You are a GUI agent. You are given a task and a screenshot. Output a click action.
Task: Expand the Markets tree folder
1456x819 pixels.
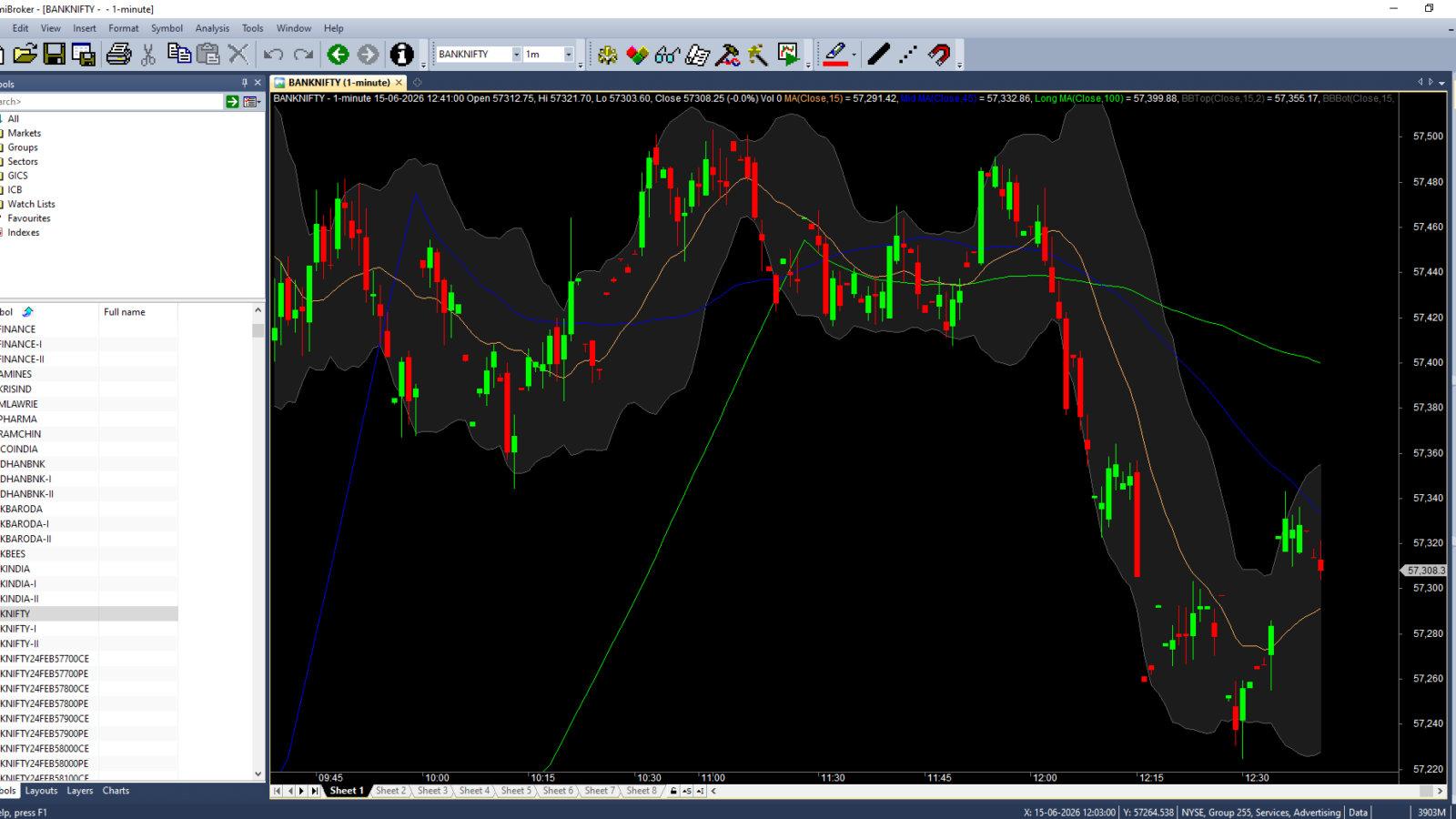coord(24,133)
